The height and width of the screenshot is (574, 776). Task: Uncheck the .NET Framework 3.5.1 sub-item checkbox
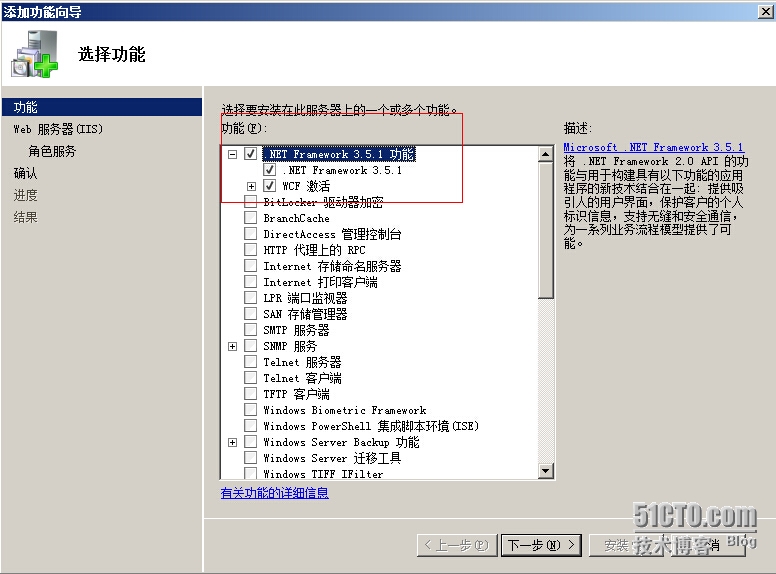click(x=269, y=170)
